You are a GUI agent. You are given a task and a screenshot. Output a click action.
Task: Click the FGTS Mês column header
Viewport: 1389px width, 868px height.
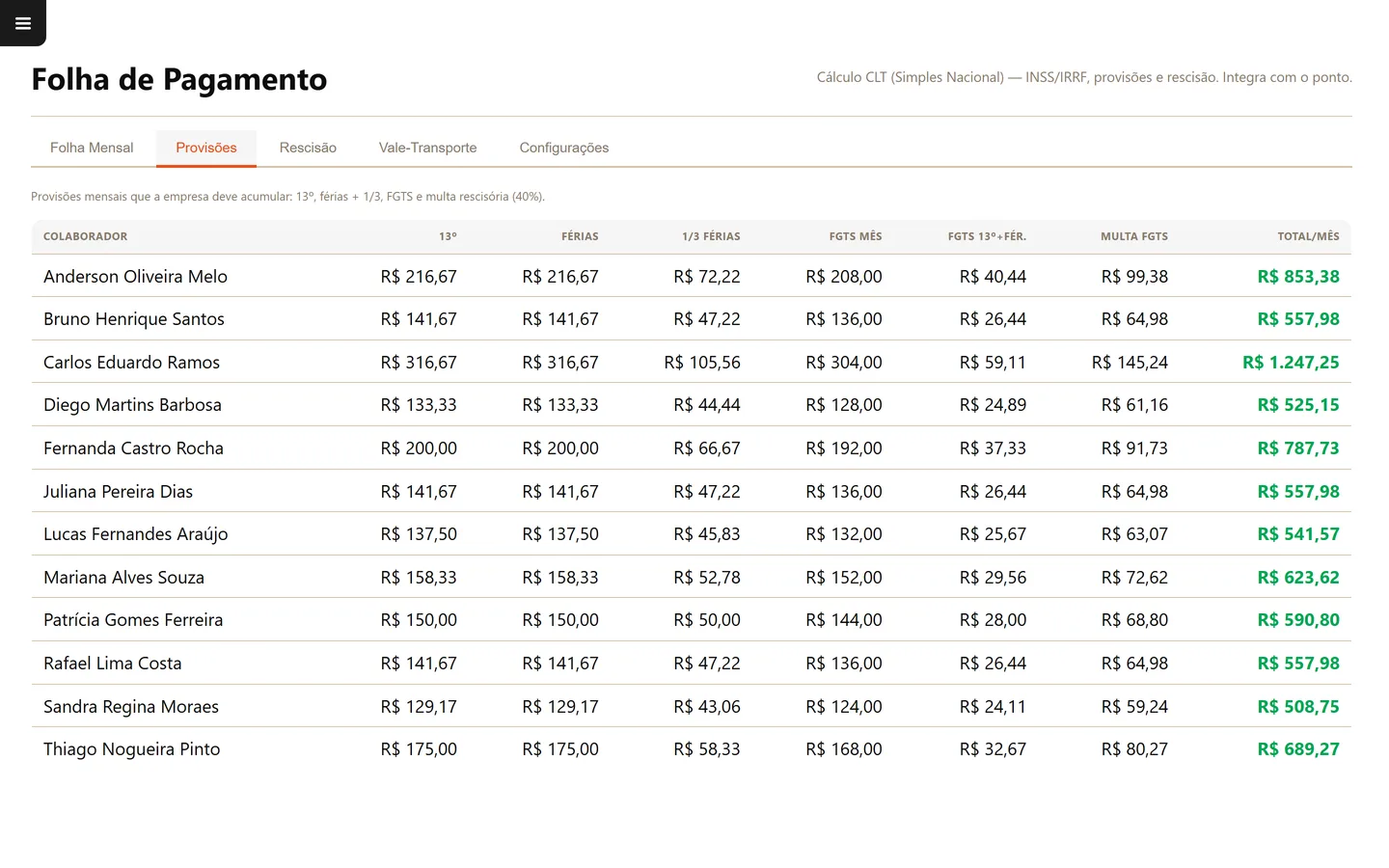pyautogui.click(x=856, y=236)
